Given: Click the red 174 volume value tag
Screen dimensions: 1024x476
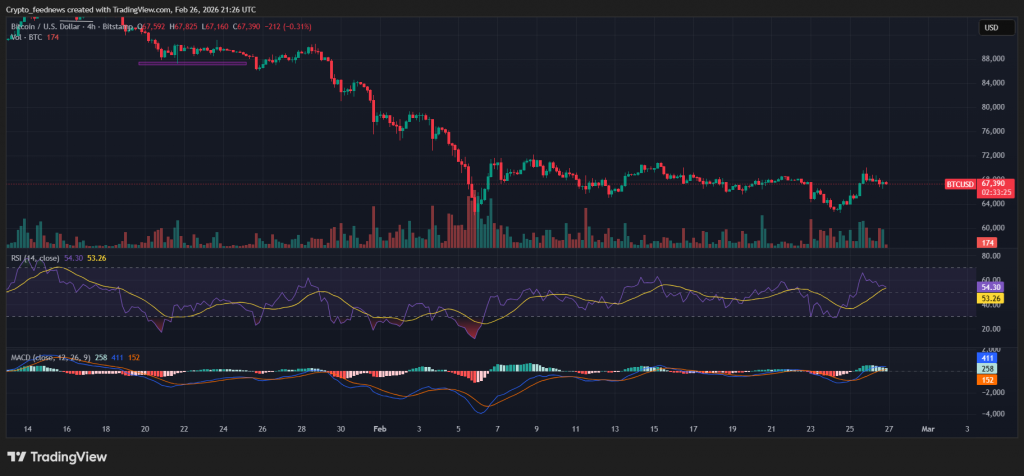Looking at the screenshot, I should point(988,243).
